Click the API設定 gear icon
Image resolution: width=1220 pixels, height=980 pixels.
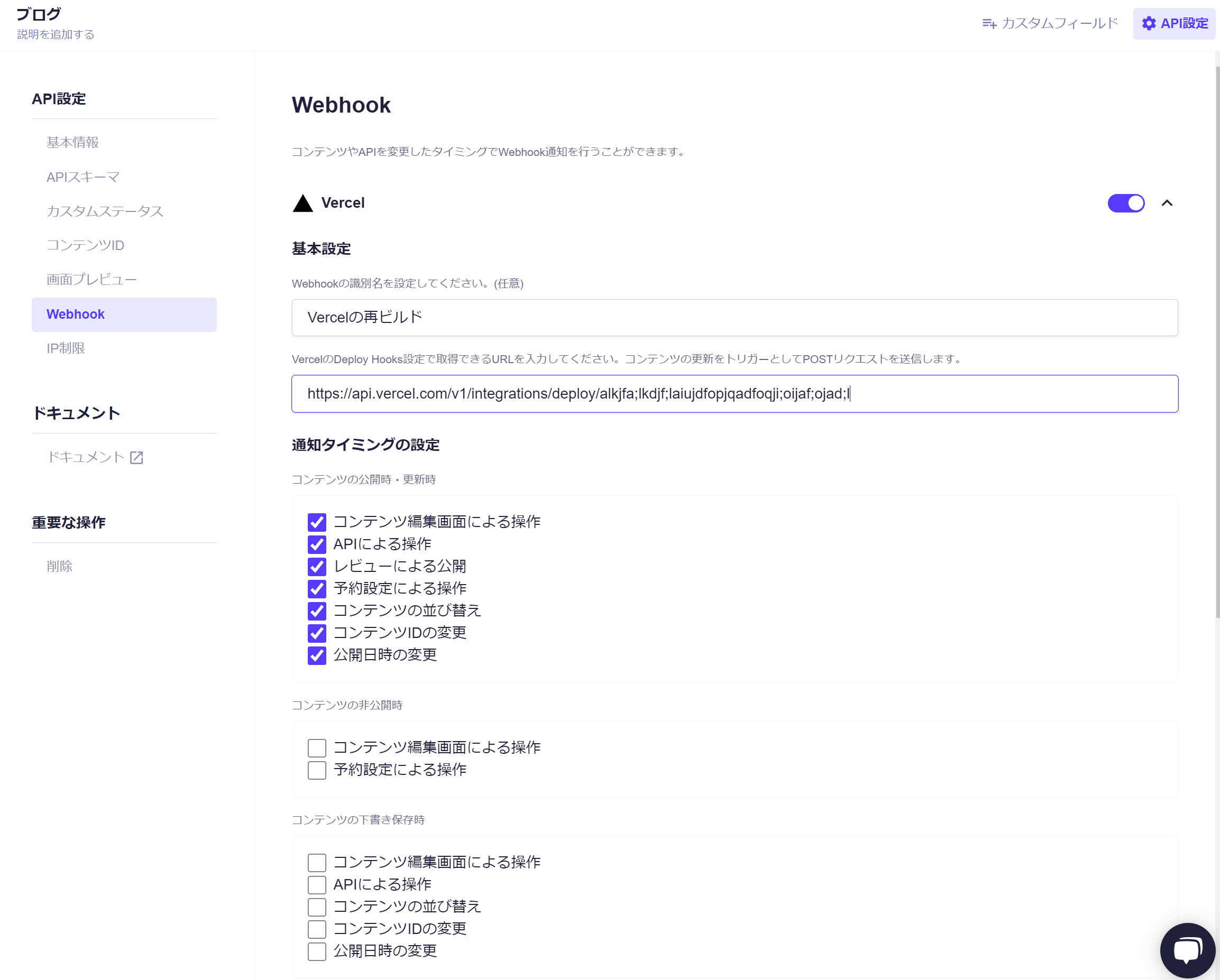pyautogui.click(x=1149, y=23)
